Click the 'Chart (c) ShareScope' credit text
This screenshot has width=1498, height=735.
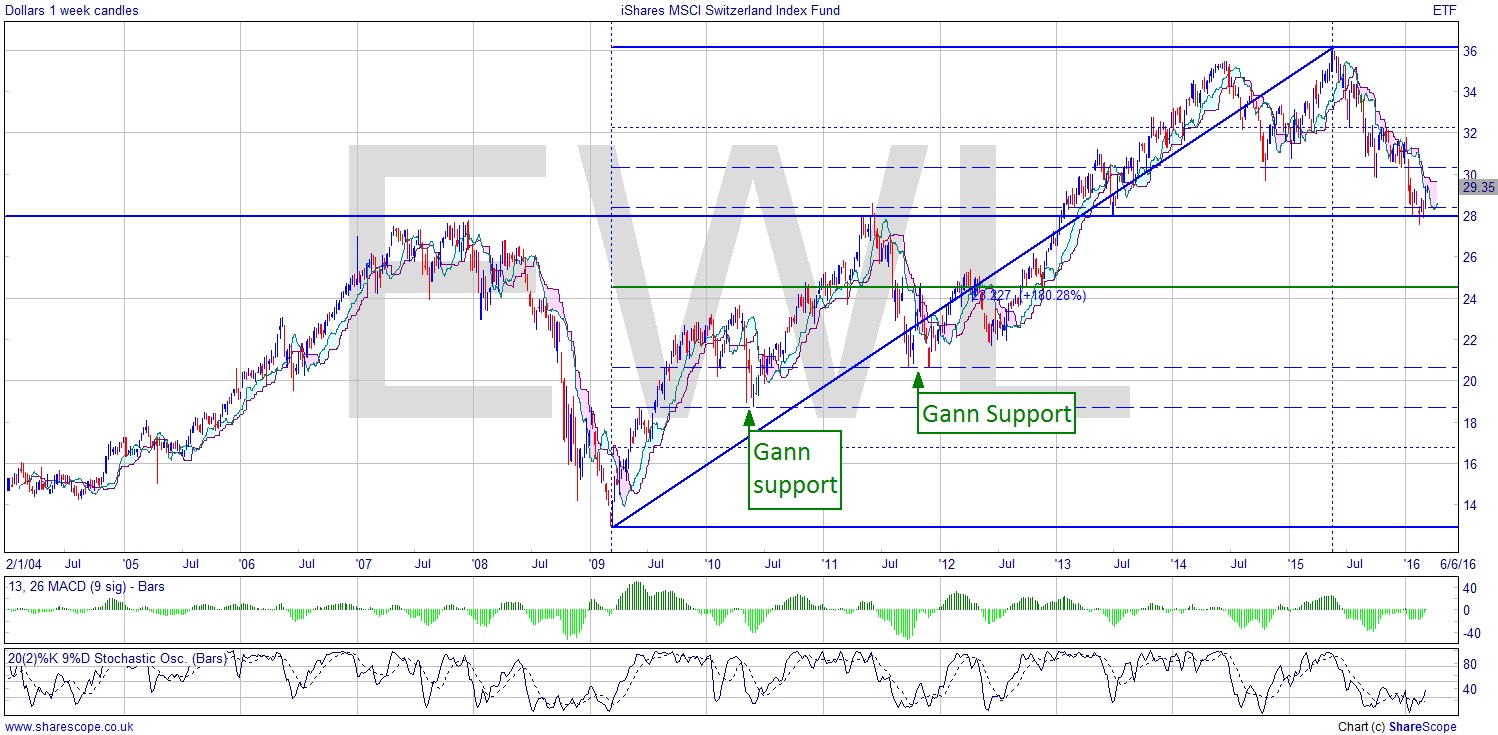(1396, 727)
